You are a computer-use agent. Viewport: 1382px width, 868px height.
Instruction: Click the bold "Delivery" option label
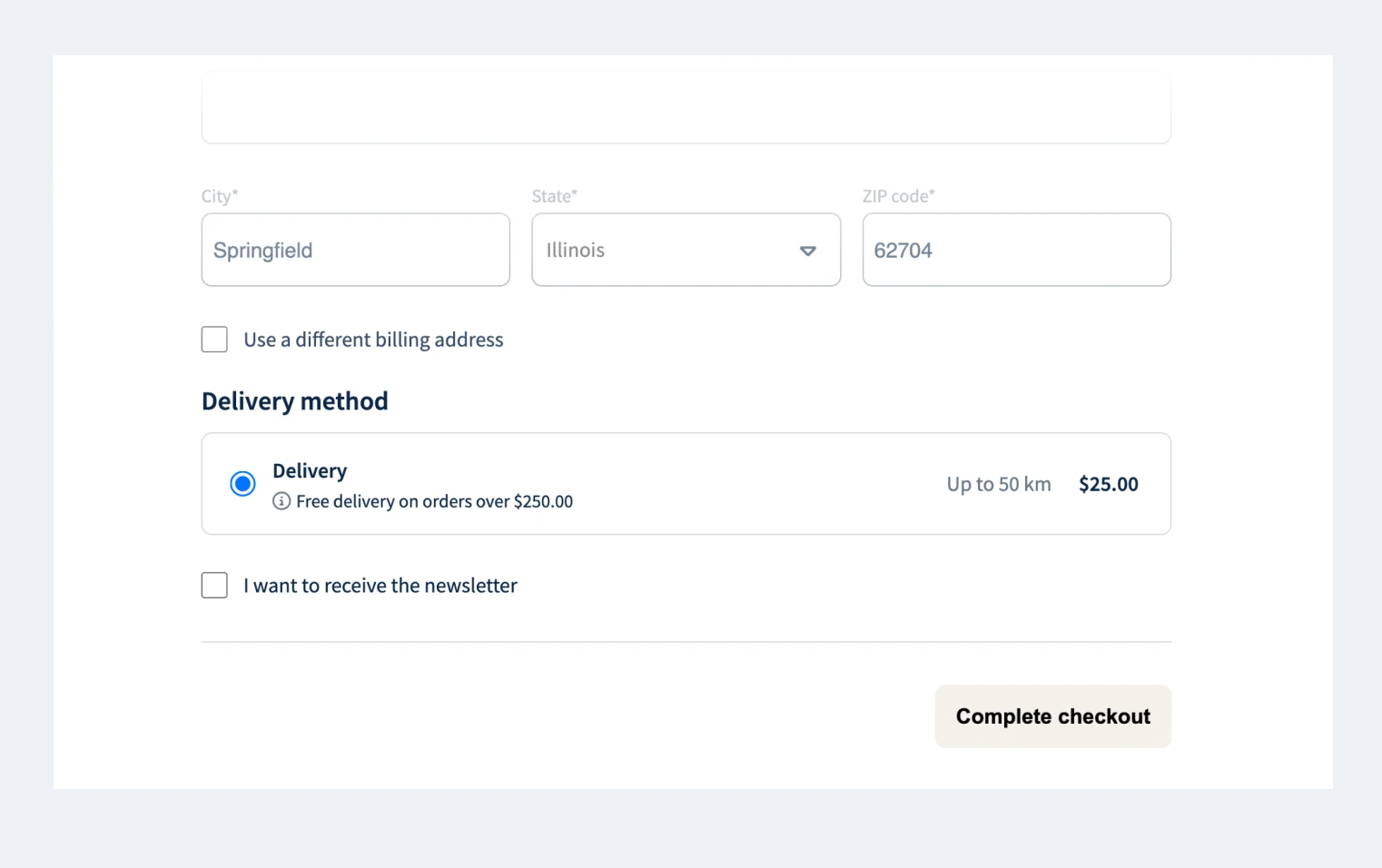tap(310, 470)
